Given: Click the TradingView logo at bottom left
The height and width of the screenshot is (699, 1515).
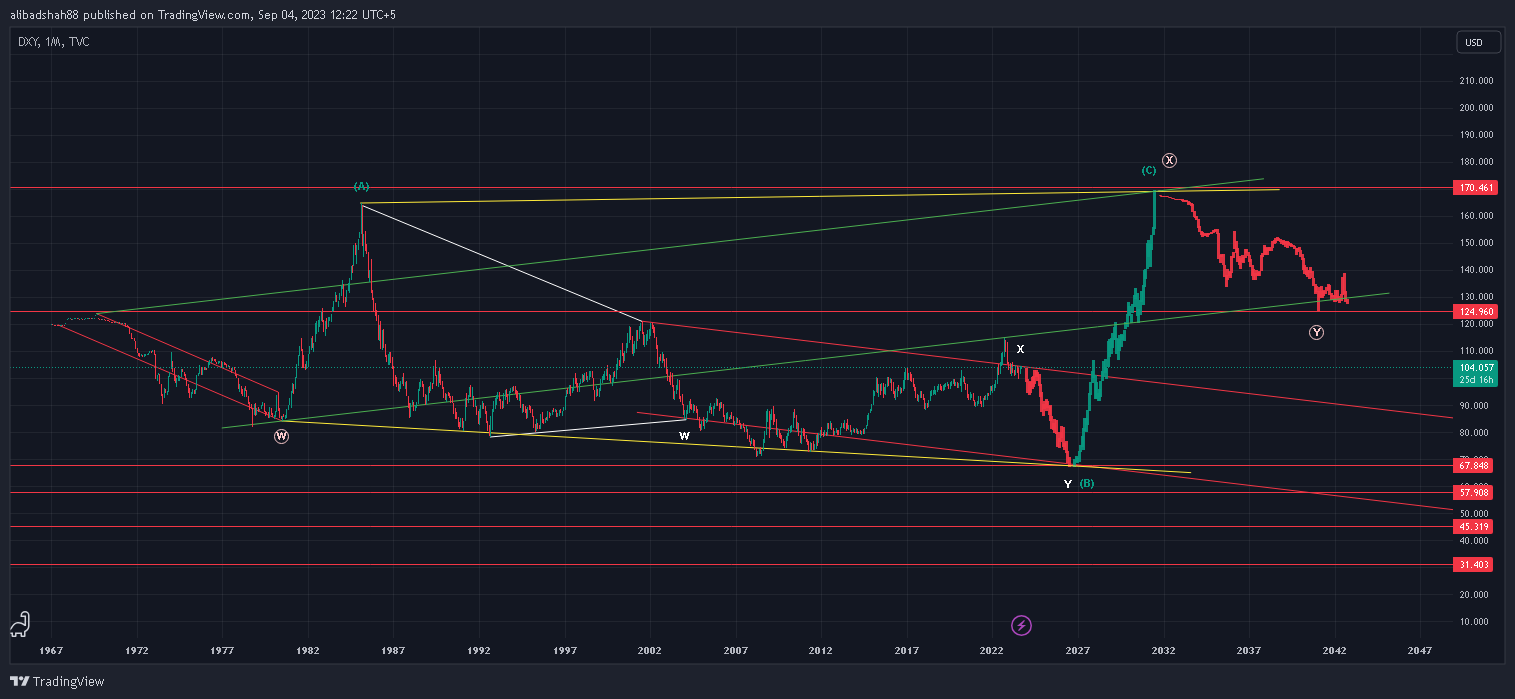Looking at the screenshot, I should 57,681.
